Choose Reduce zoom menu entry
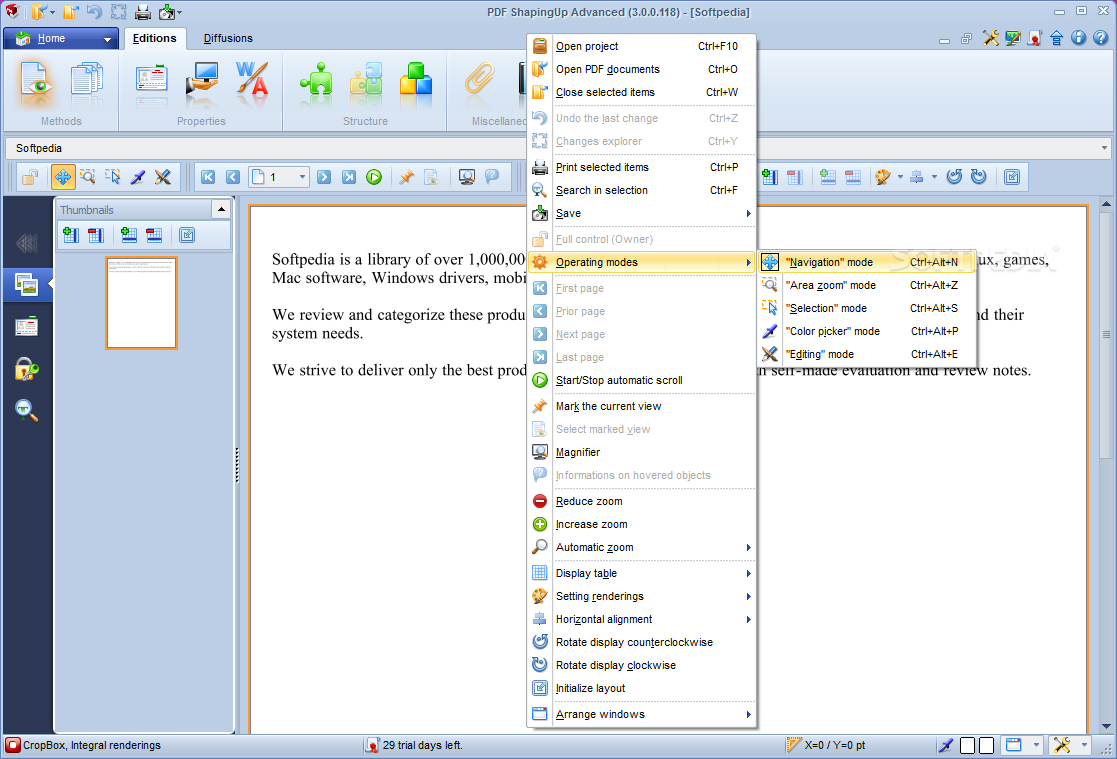 click(641, 502)
